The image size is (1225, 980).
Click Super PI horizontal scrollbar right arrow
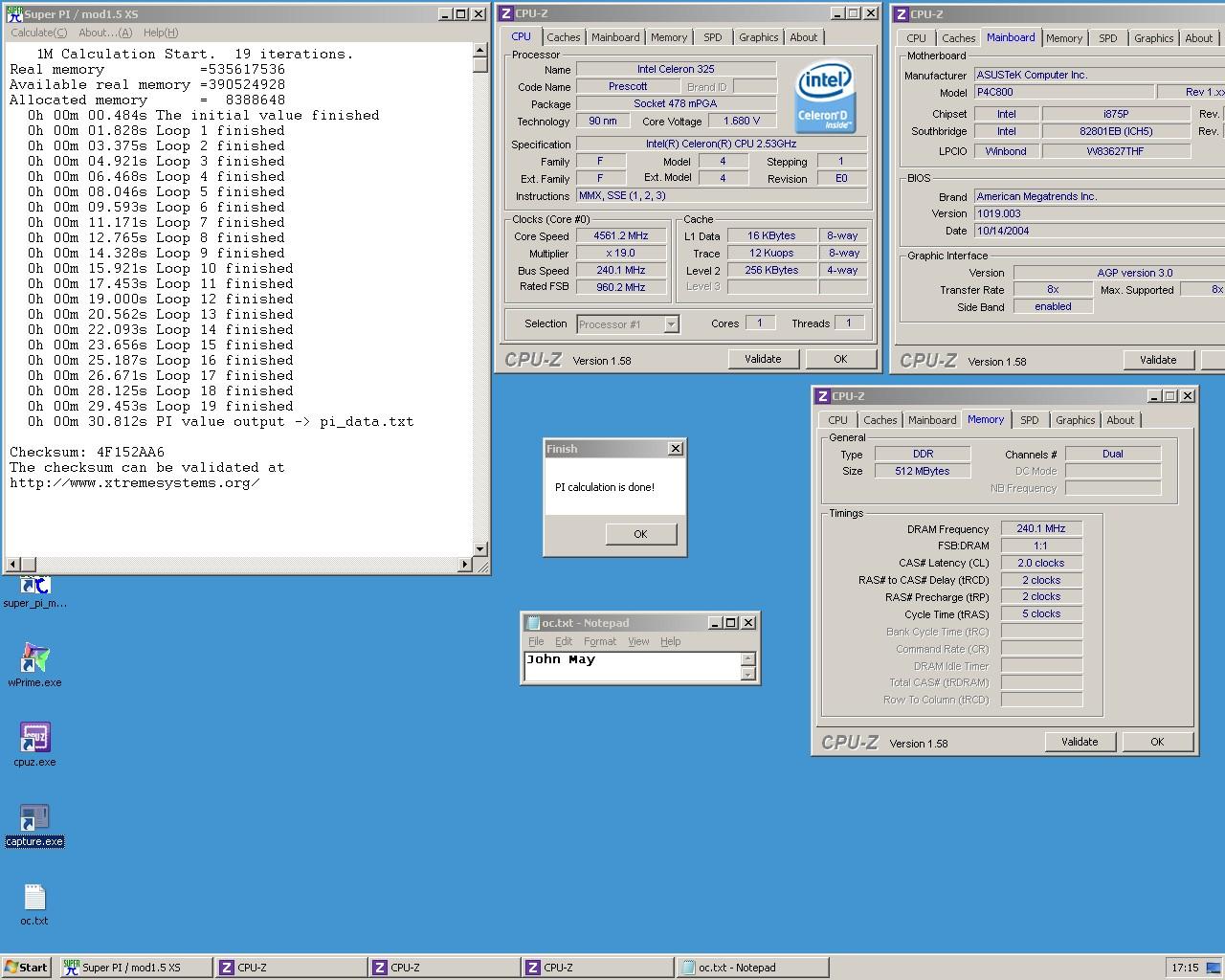pos(465,565)
